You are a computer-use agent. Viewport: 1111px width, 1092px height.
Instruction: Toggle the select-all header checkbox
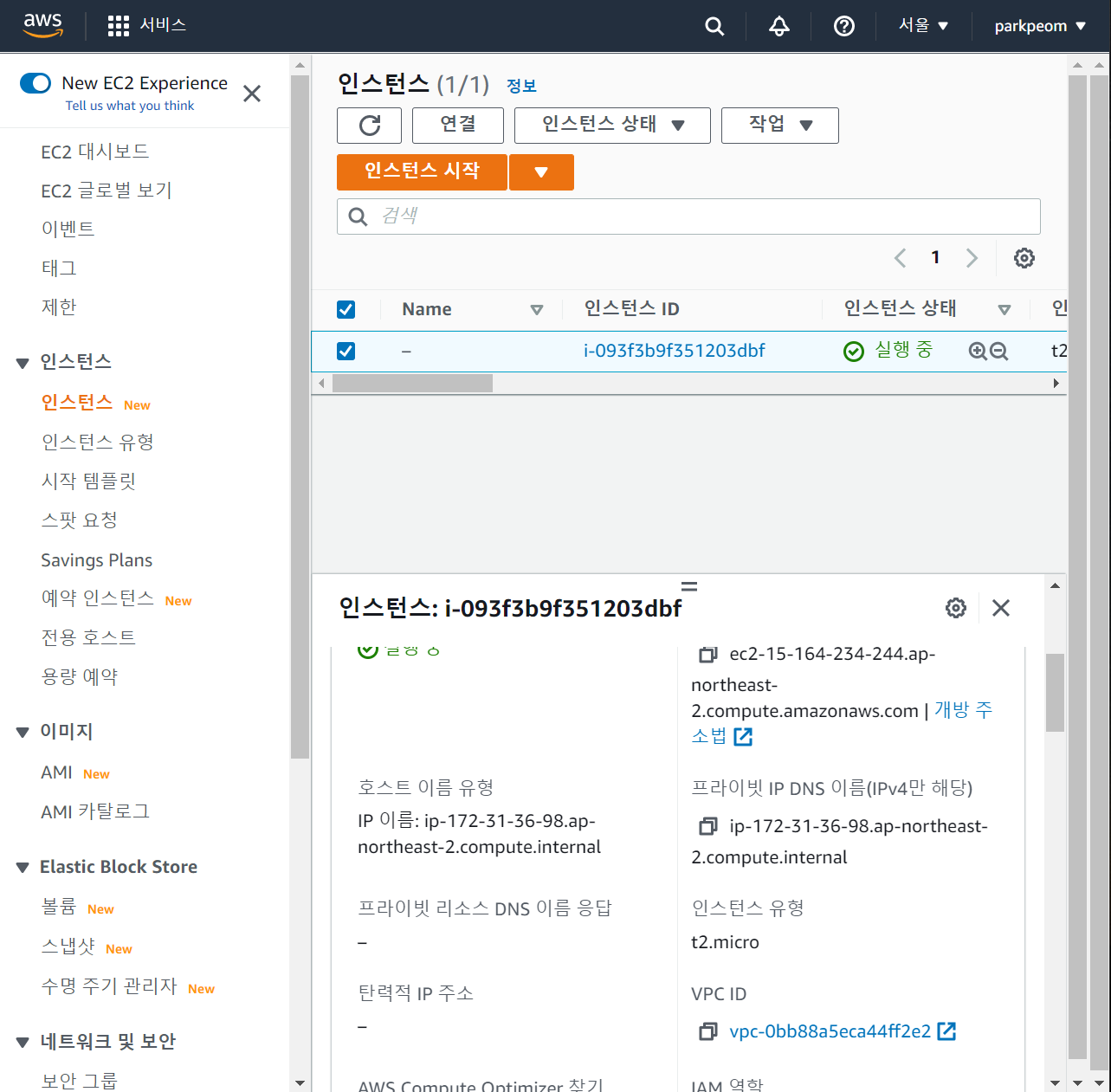point(346,309)
